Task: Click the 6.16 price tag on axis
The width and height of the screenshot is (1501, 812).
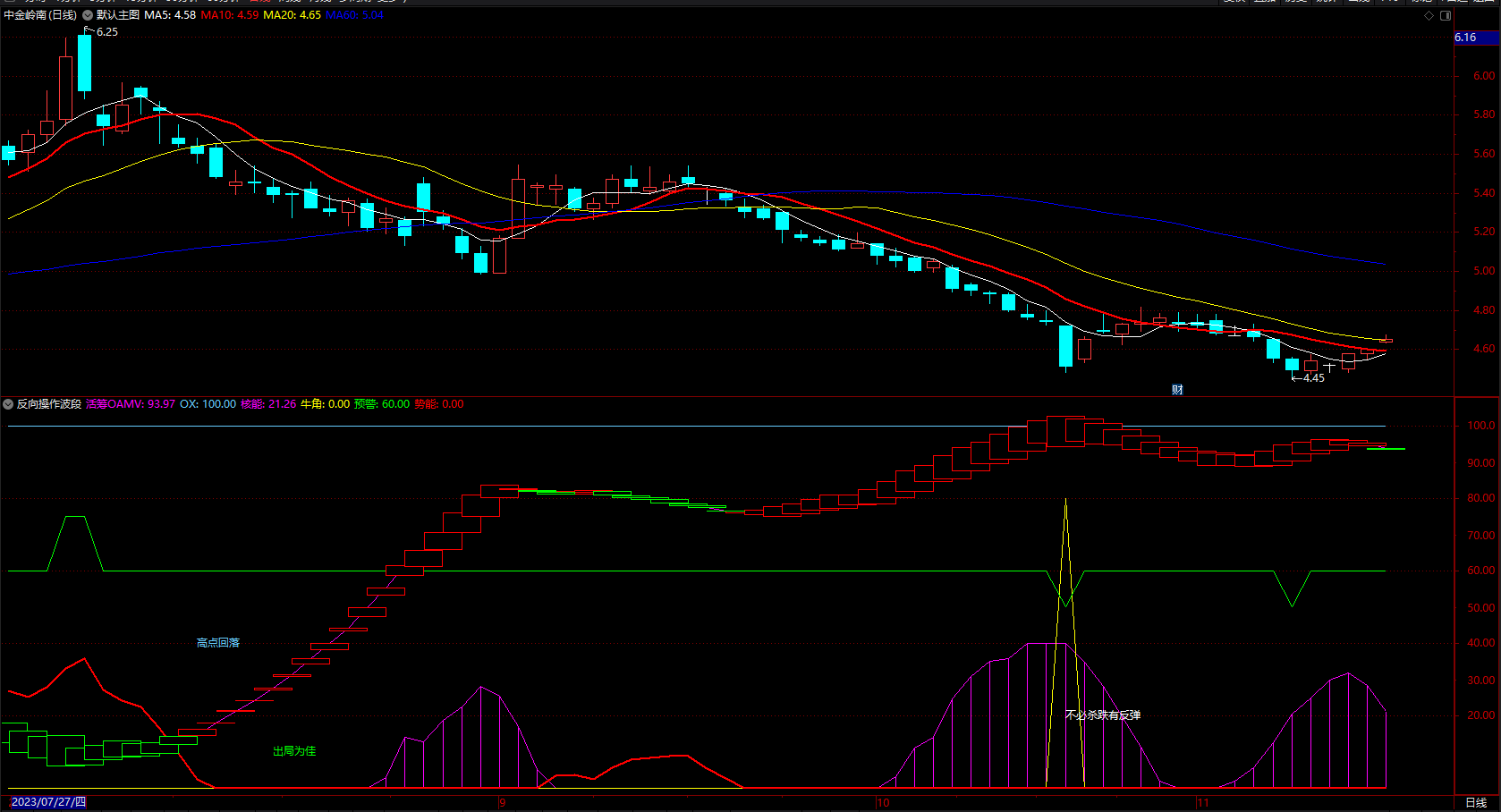Action: pos(1466,38)
